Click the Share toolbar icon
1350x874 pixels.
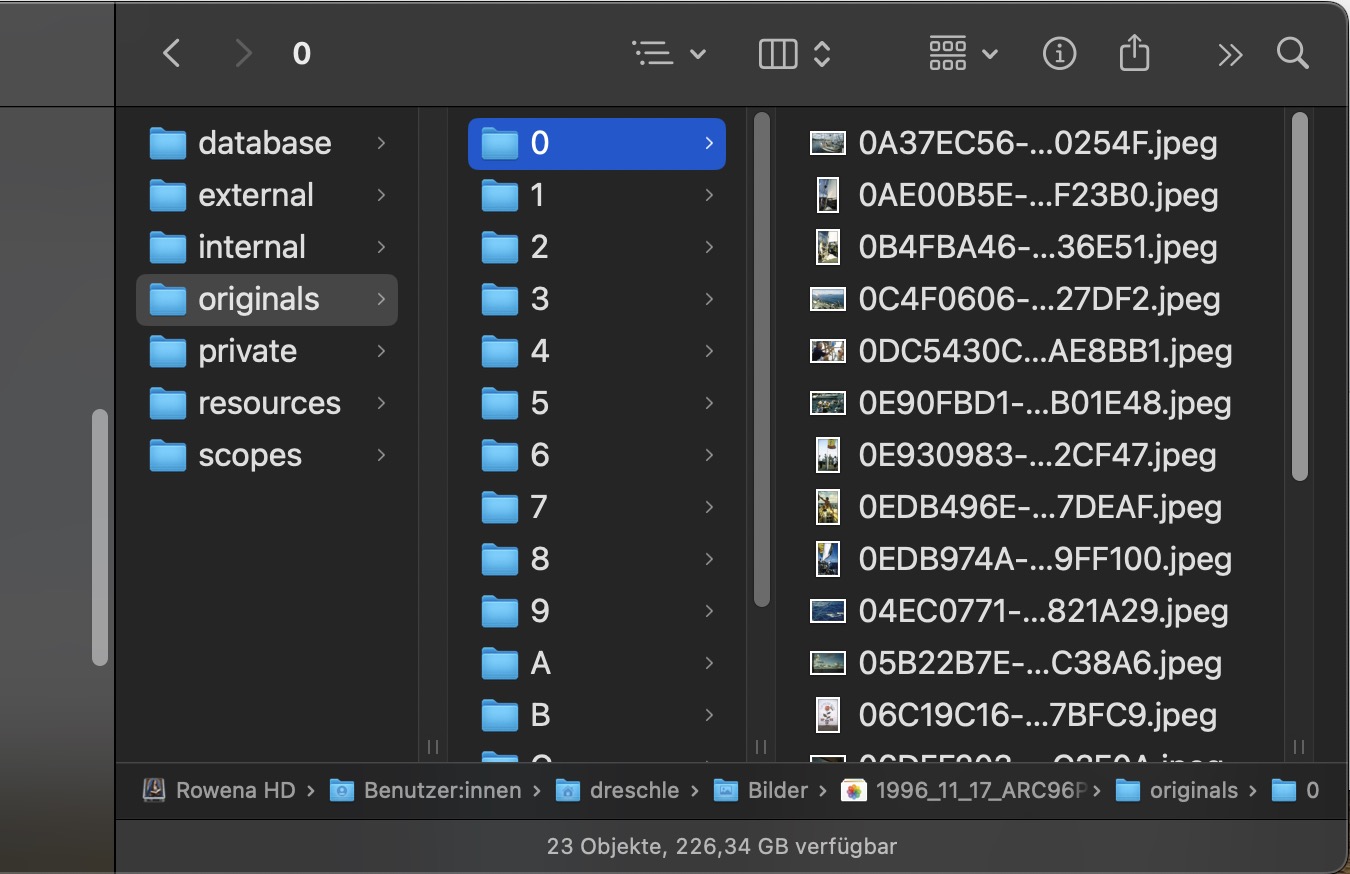pos(1134,53)
